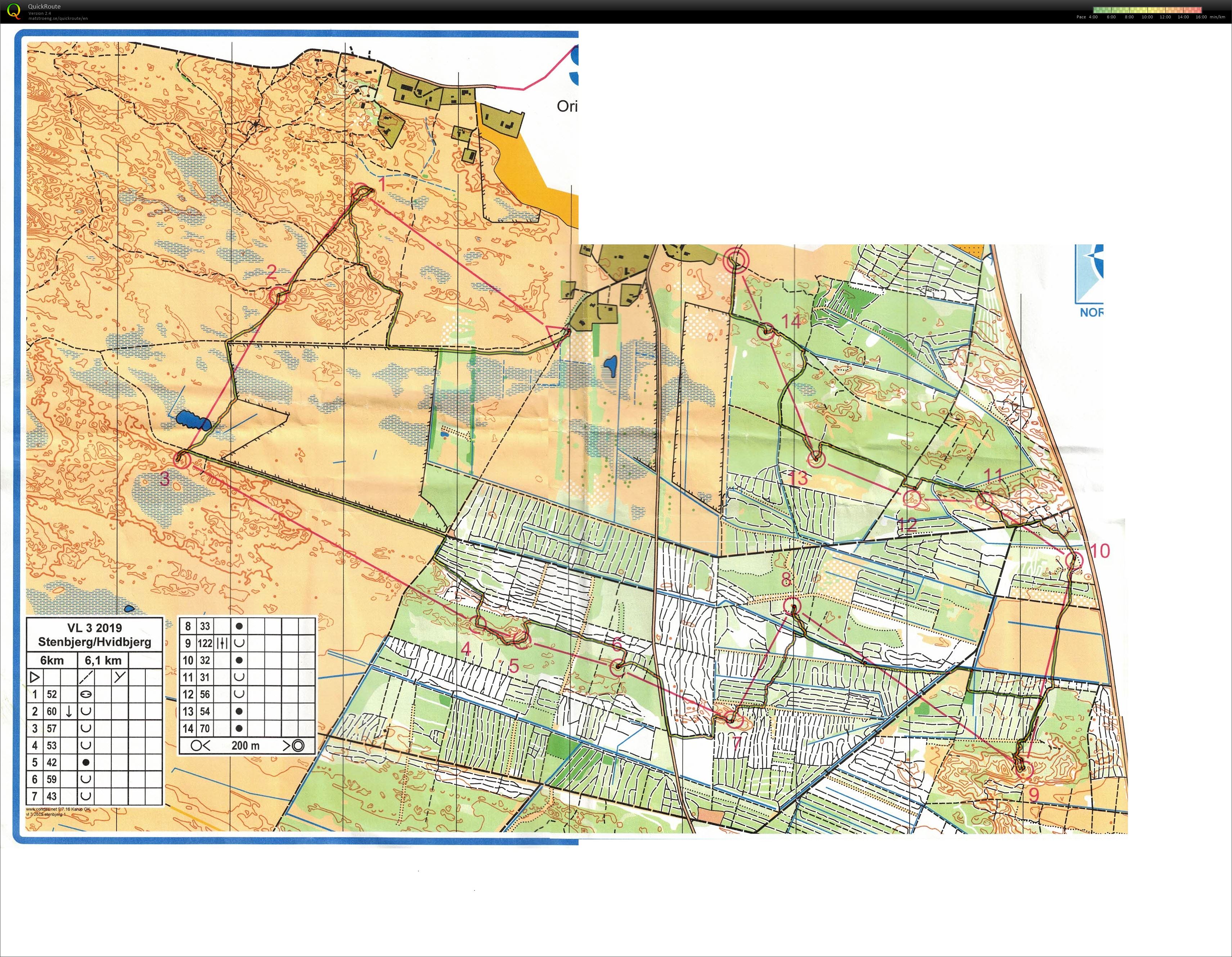Click the 4:00 pace legend label
This screenshot has width=1232, height=957.
(x=1093, y=17)
